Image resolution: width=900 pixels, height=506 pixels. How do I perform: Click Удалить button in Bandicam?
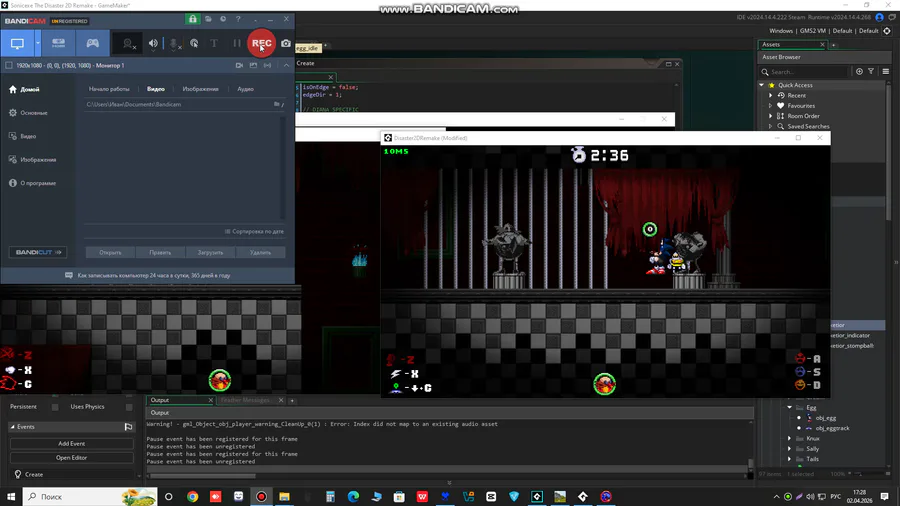(261, 252)
